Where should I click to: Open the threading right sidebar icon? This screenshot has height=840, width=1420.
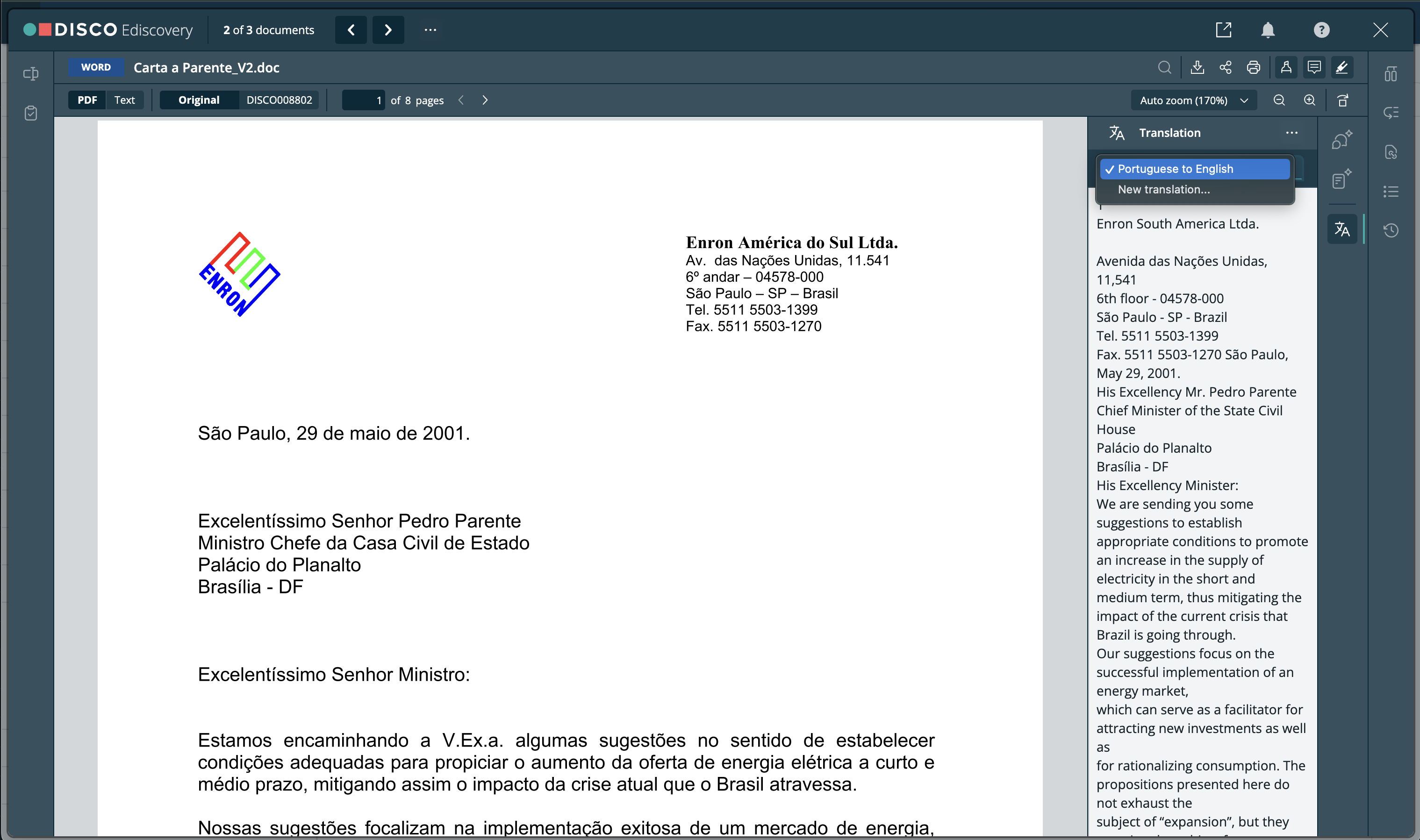point(1391,113)
